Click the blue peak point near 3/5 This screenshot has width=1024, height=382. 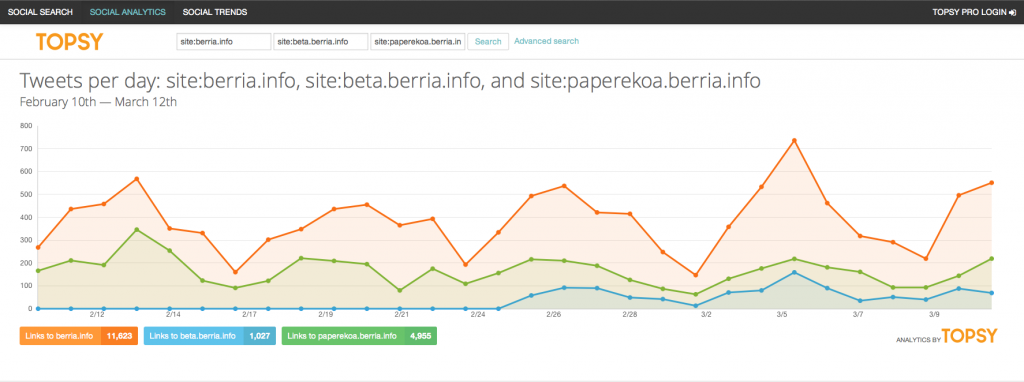(x=794, y=272)
